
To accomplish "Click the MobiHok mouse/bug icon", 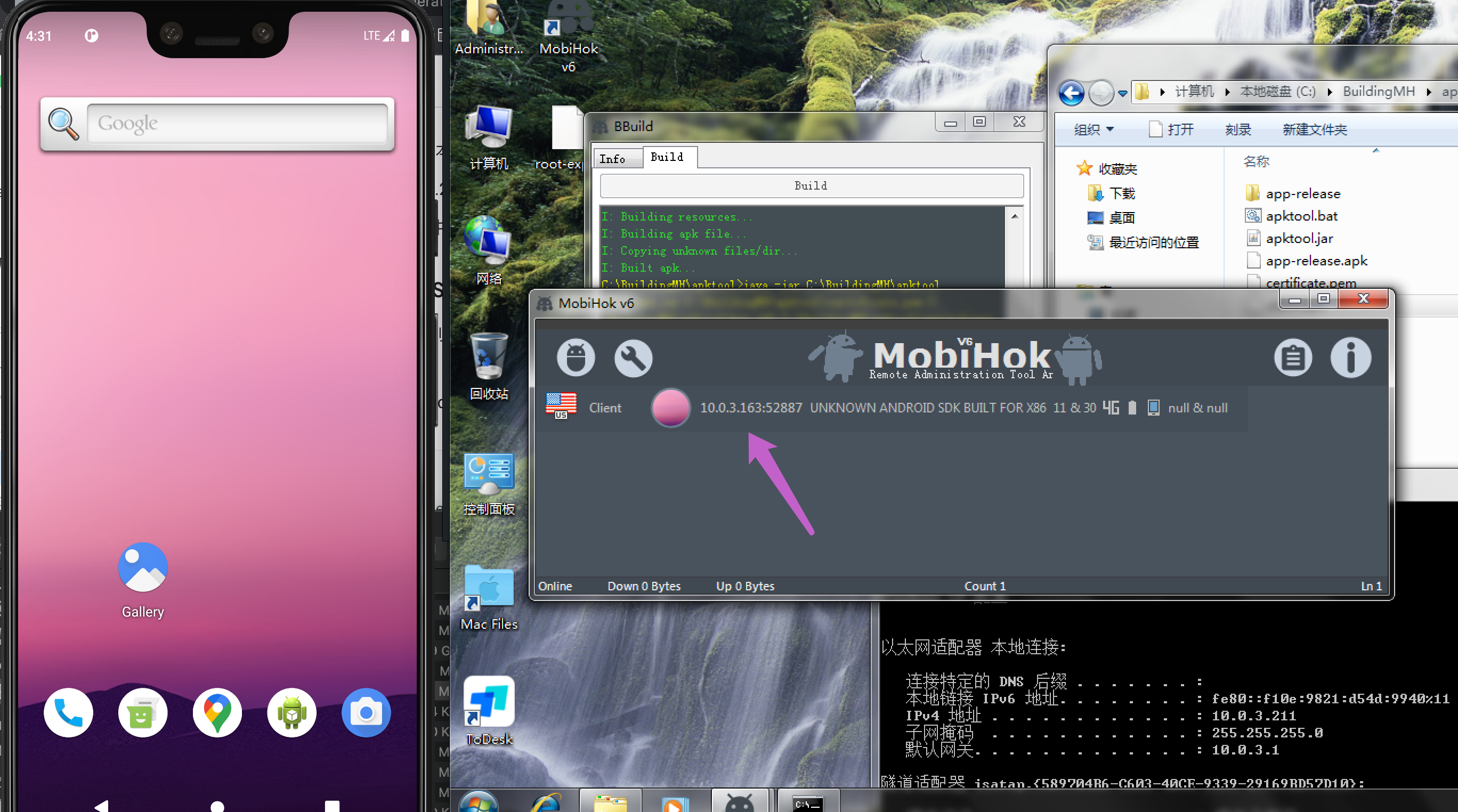I will pos(576,357).
